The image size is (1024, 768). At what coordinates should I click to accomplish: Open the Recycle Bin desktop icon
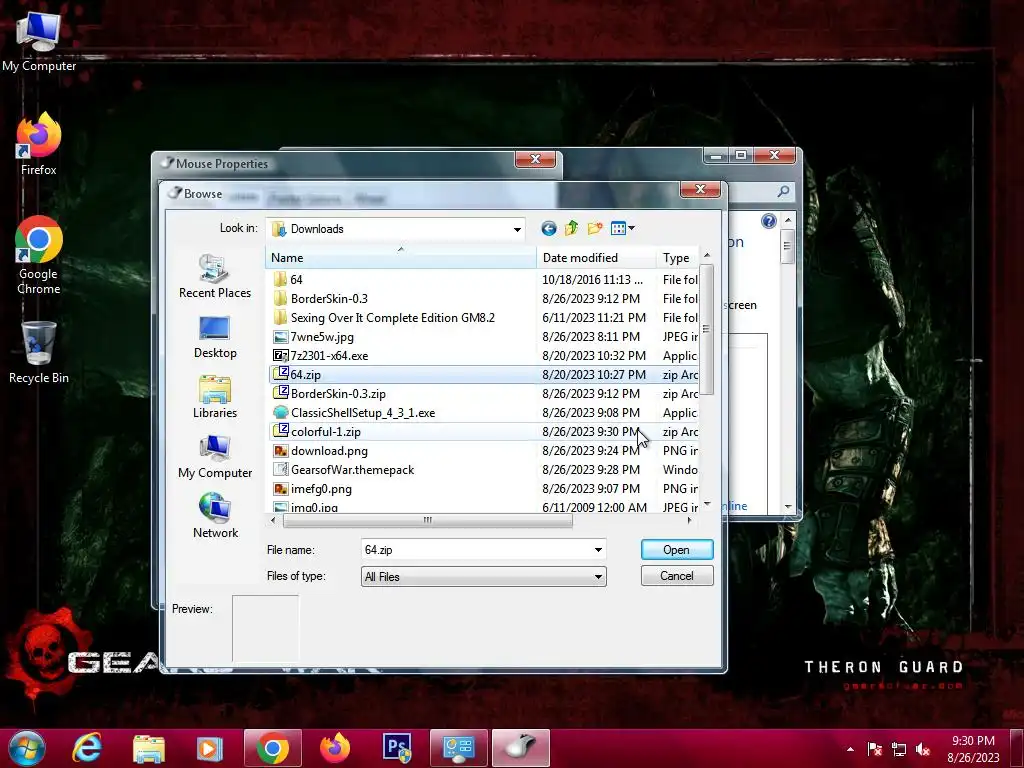point(39,353)
